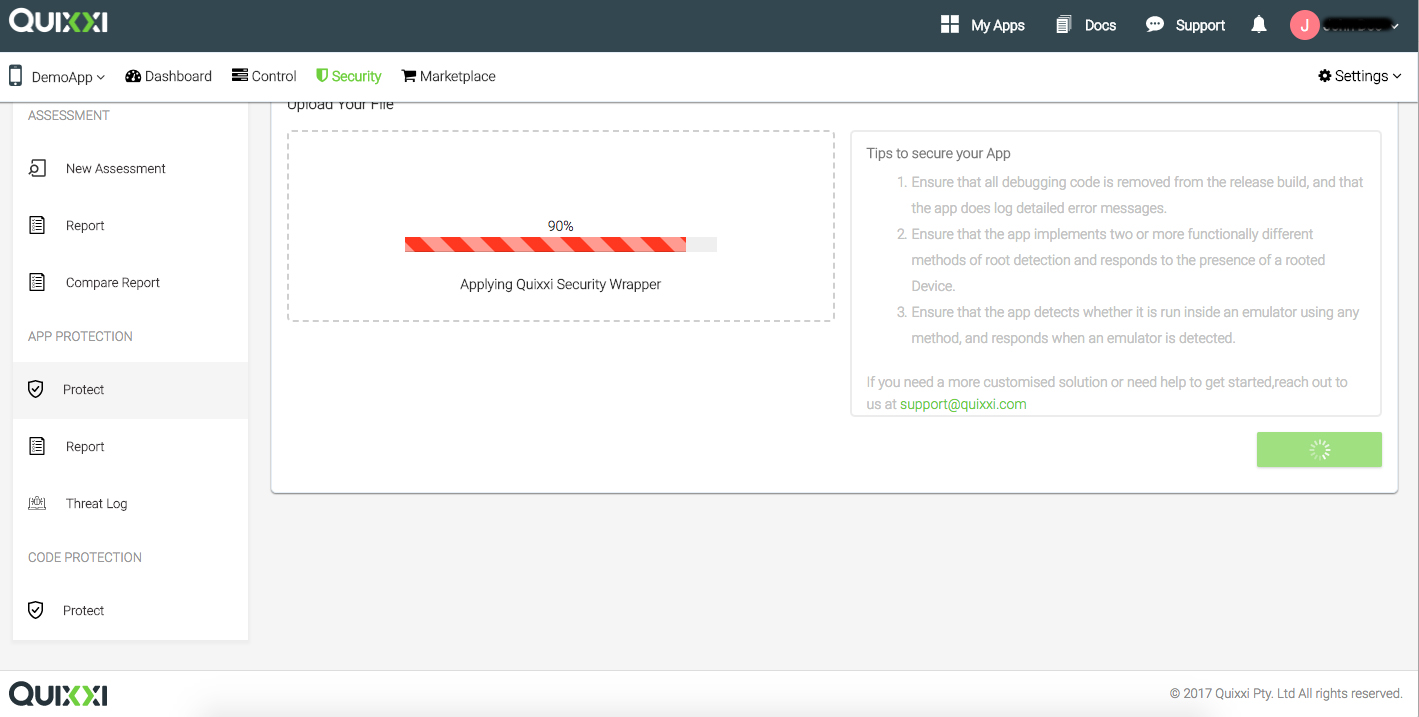Click the Support chat bubble icon

coord(1154,25)
